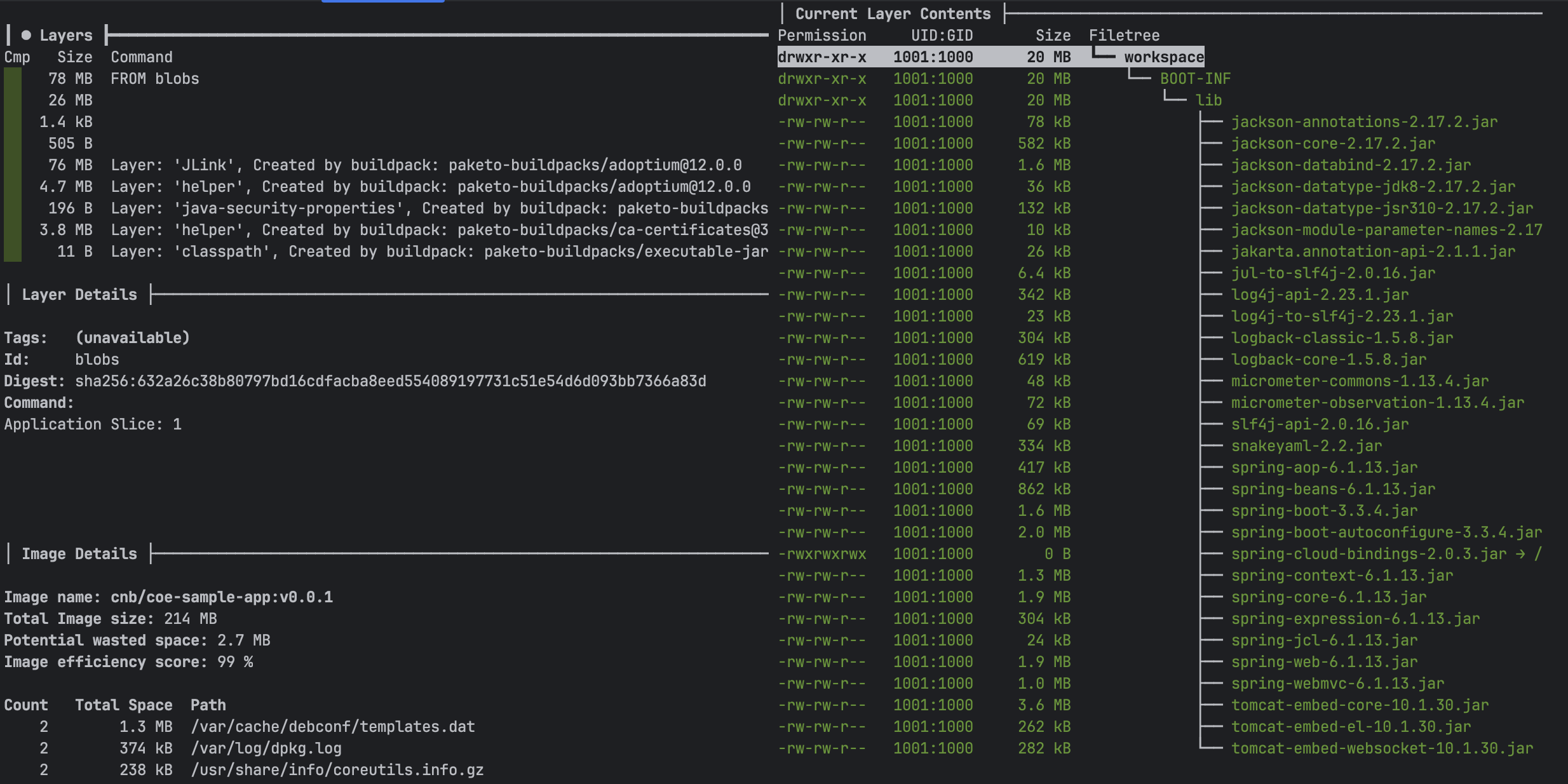Viewport: 1568px width, 784px height.
Task: Select spring-boot-autoconfigure-3.3.4.jar entry
Action: (x=1386, y=532)
